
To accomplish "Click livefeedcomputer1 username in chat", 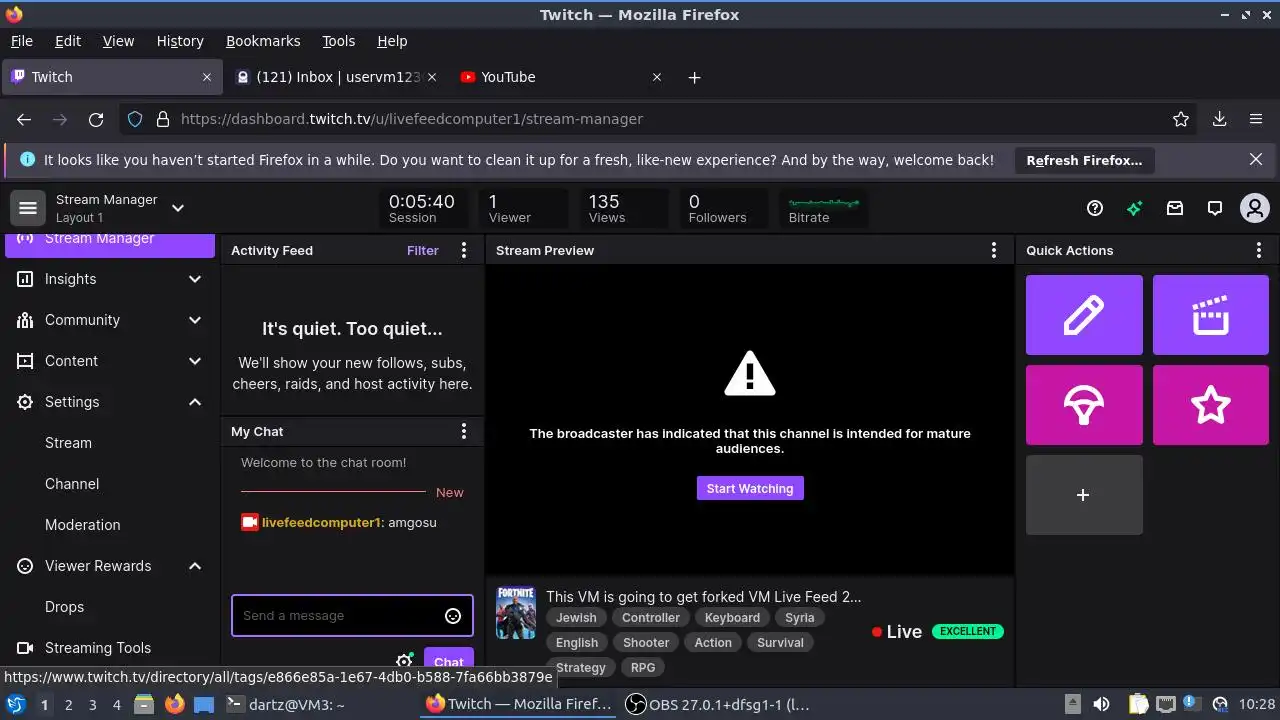I will (321, 523).
